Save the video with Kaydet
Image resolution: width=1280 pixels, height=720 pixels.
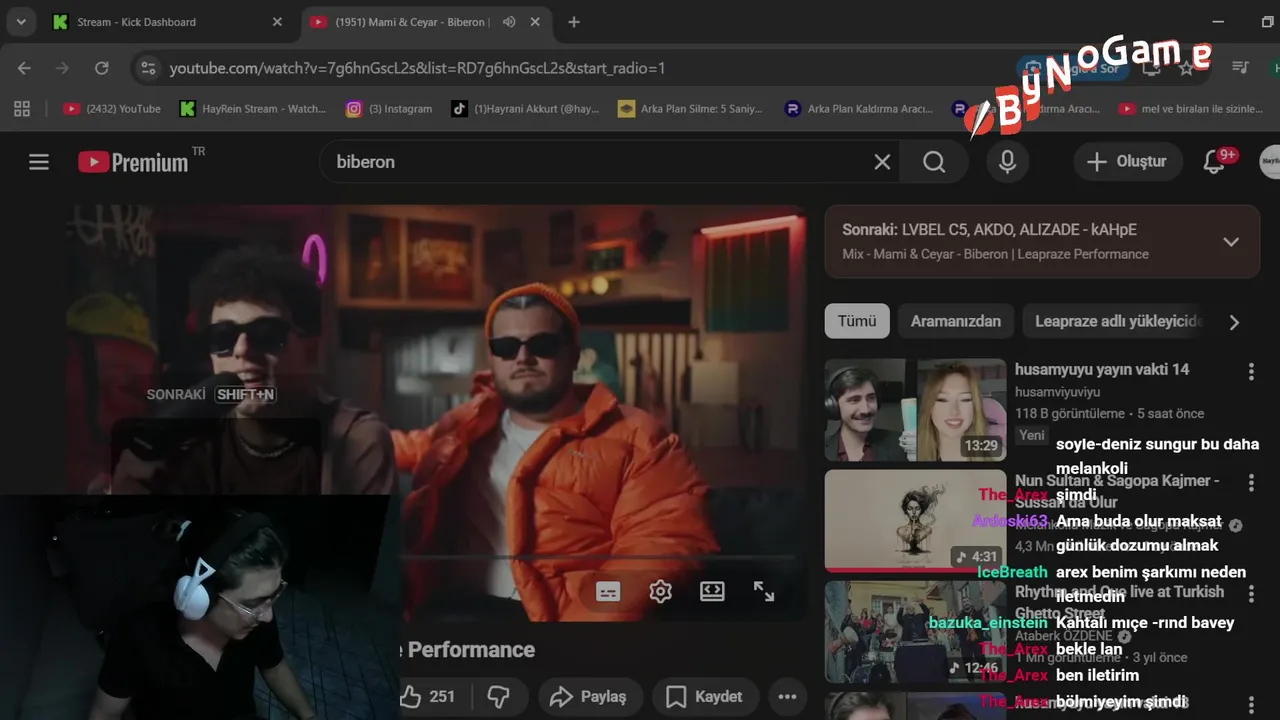tap(705, 696)
